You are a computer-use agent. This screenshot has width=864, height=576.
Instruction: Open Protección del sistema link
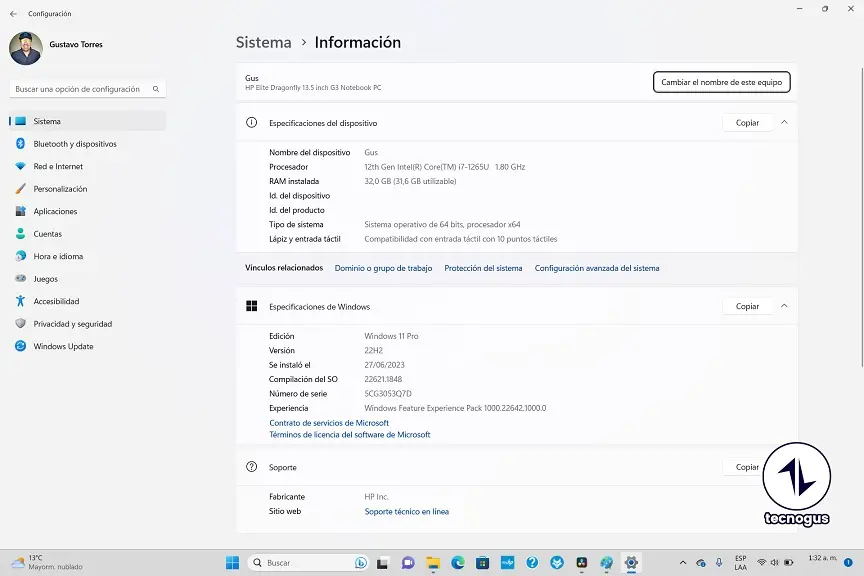(x=483, y=268)
